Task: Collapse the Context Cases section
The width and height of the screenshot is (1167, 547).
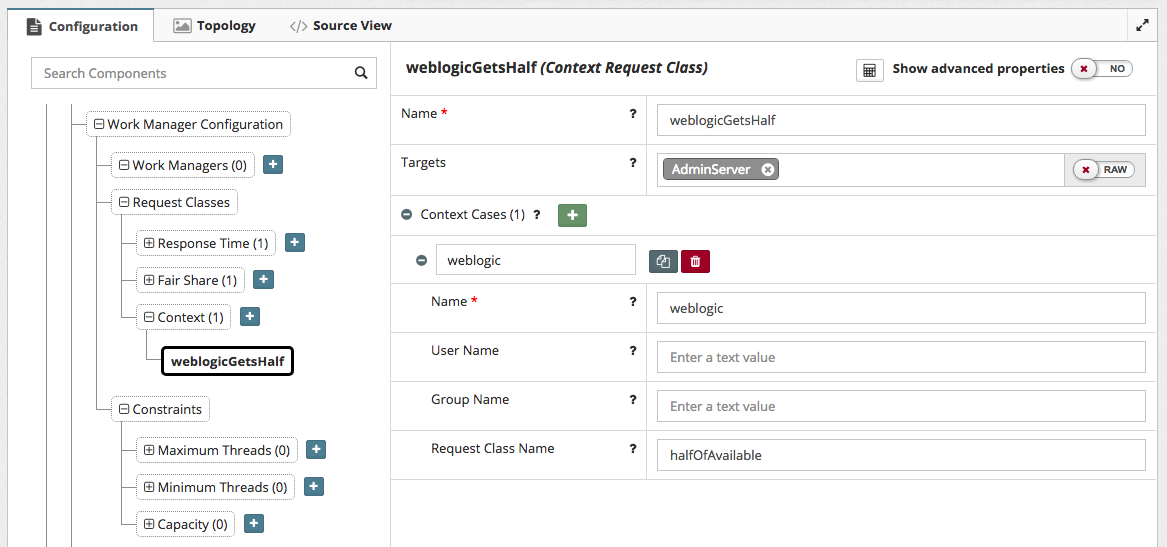Action: tap(407, 214)
